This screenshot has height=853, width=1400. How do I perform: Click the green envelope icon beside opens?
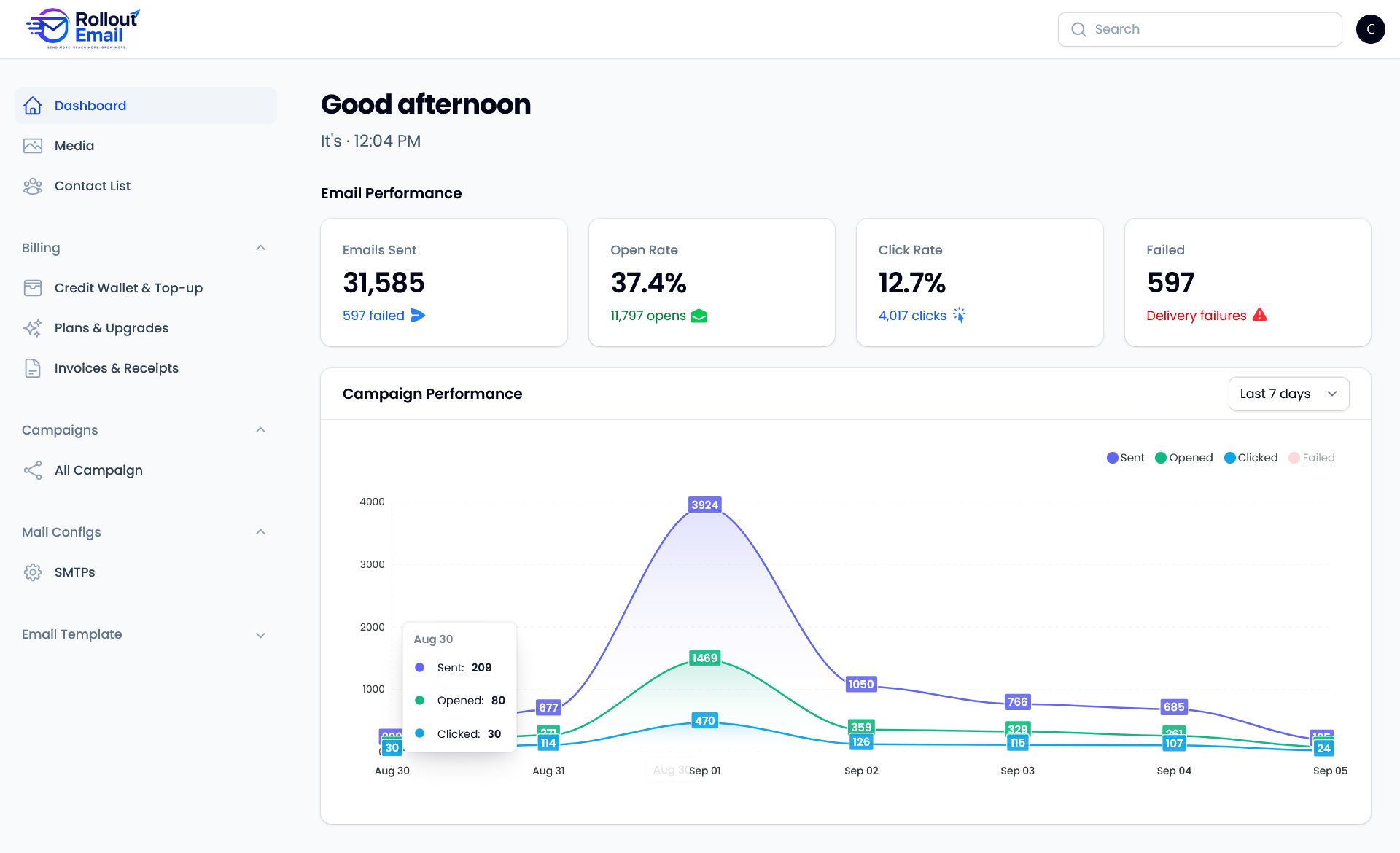(x=699, y=316)
